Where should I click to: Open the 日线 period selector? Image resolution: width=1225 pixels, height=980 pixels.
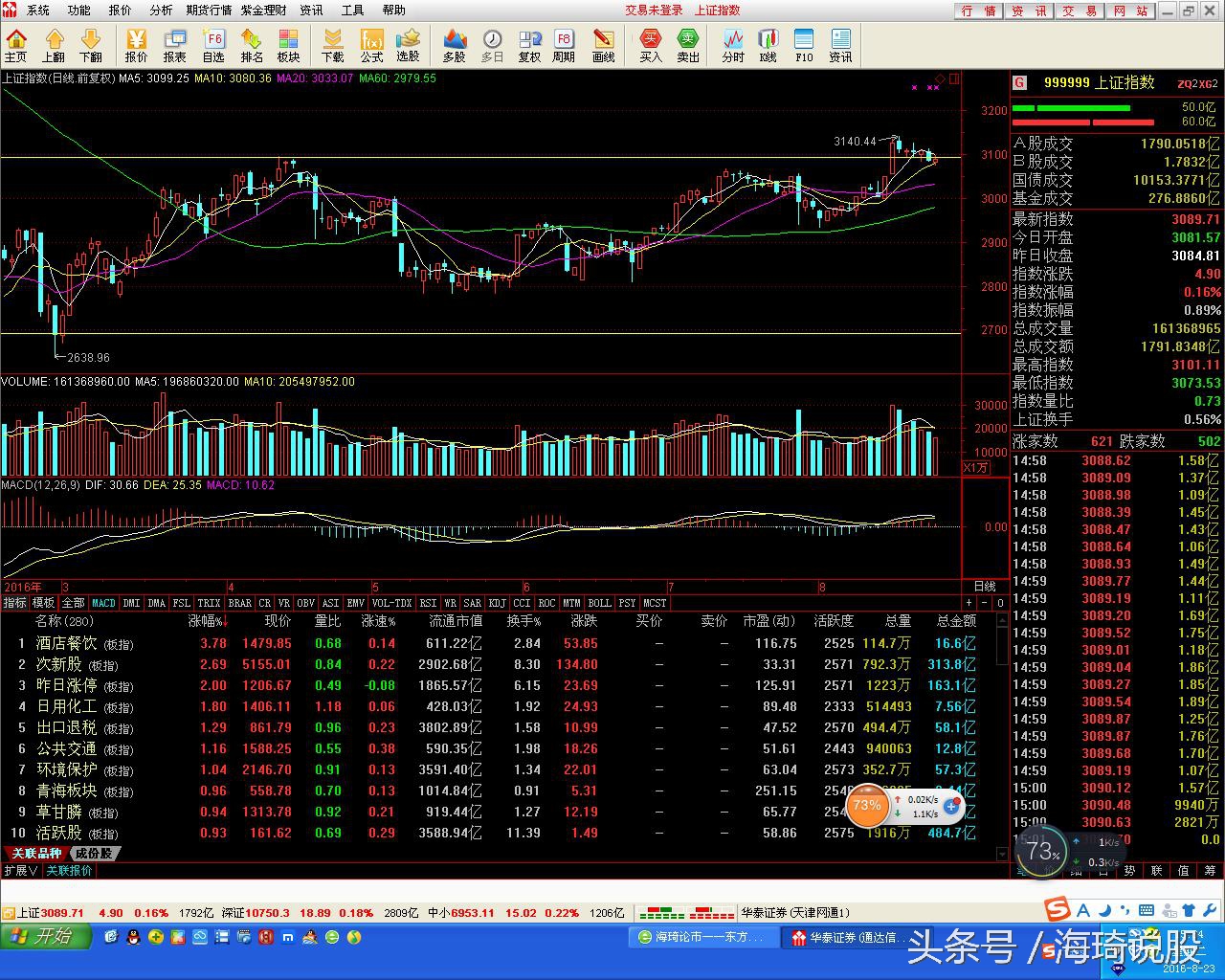[x=984, y=586]
